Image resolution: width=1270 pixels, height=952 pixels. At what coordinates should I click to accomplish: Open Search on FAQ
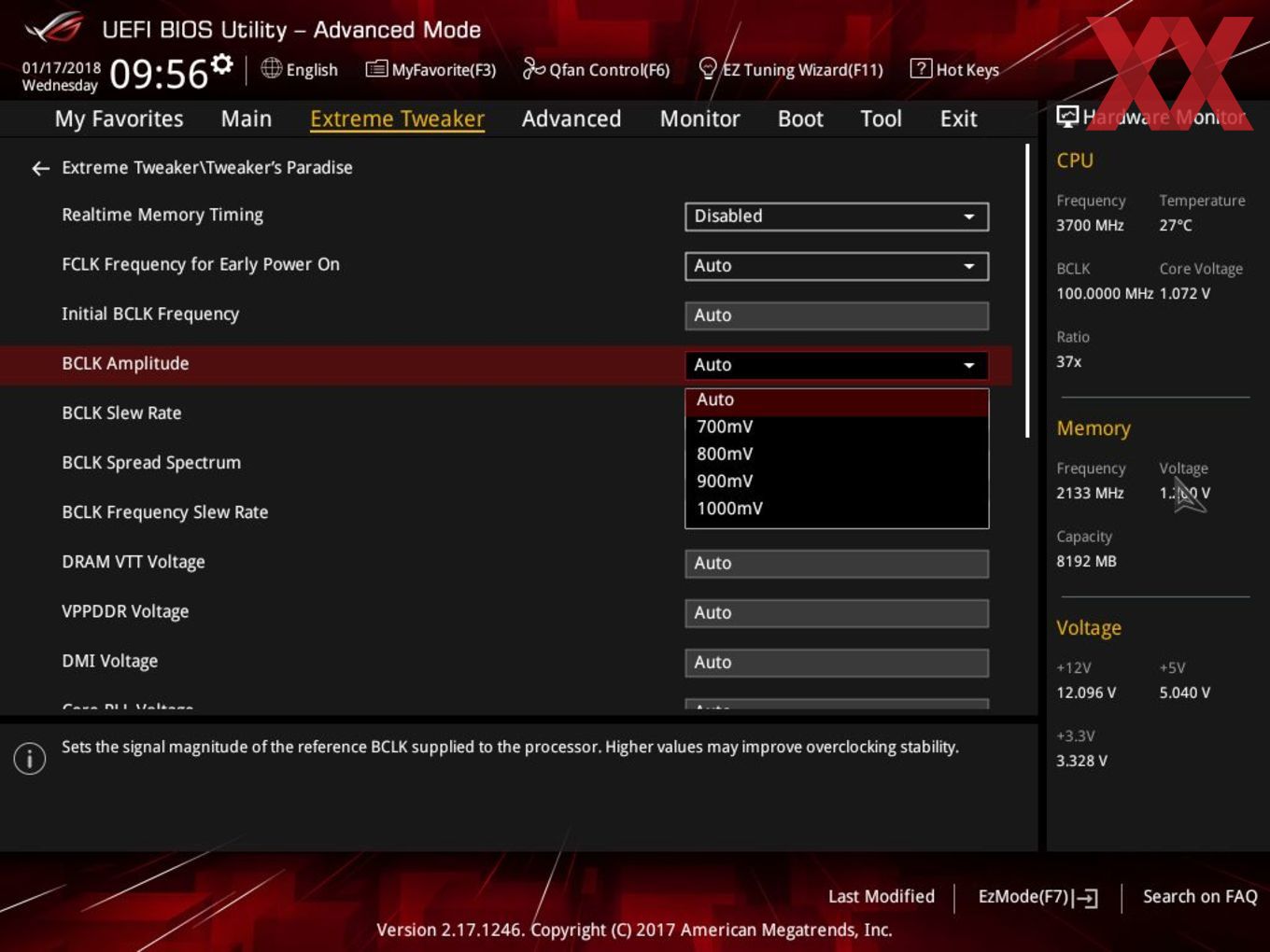(1200, 896)
